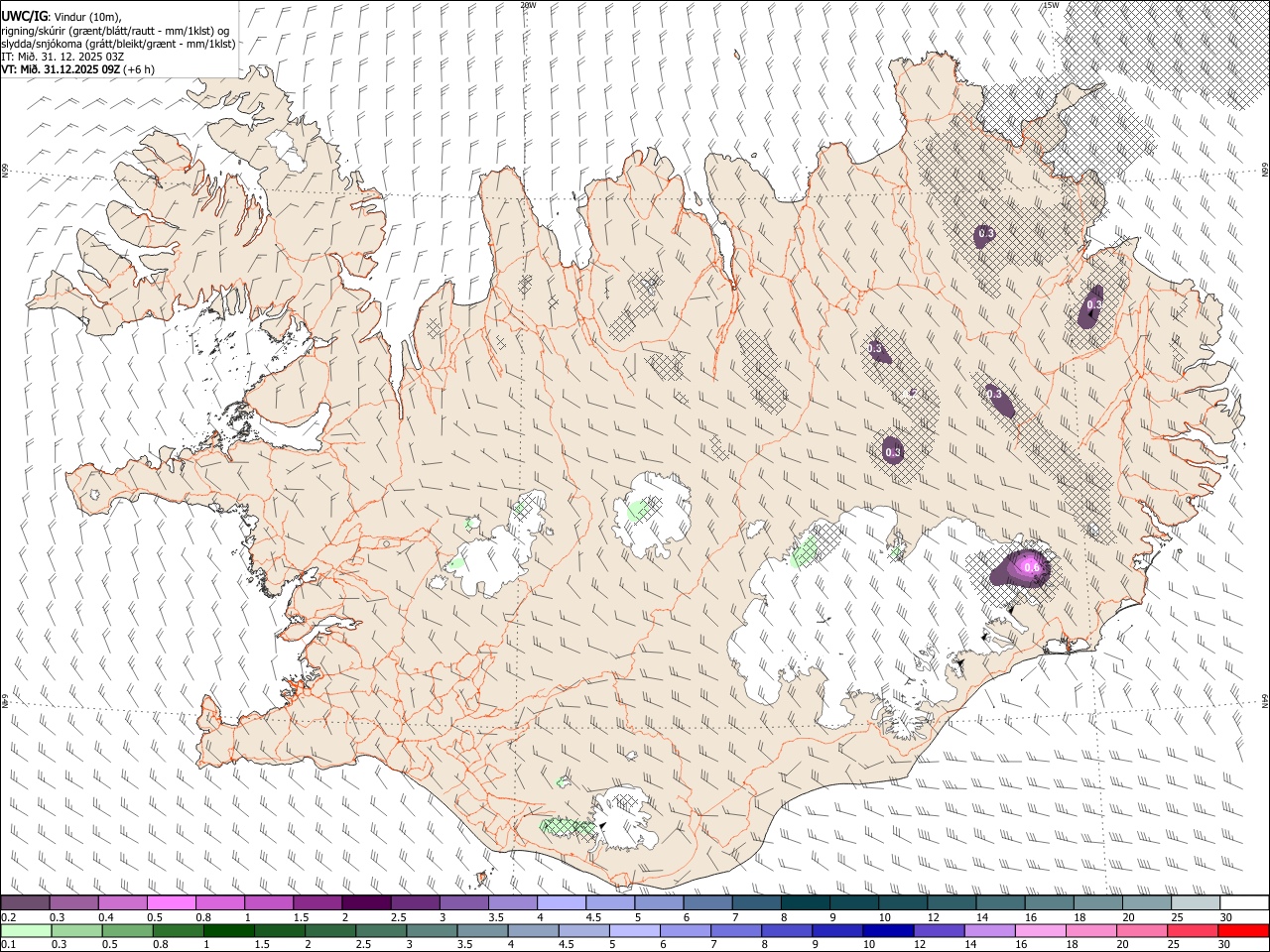Click the 'VT: Mið. 31.12.2025 09Z' valid time

click(61, 69)
